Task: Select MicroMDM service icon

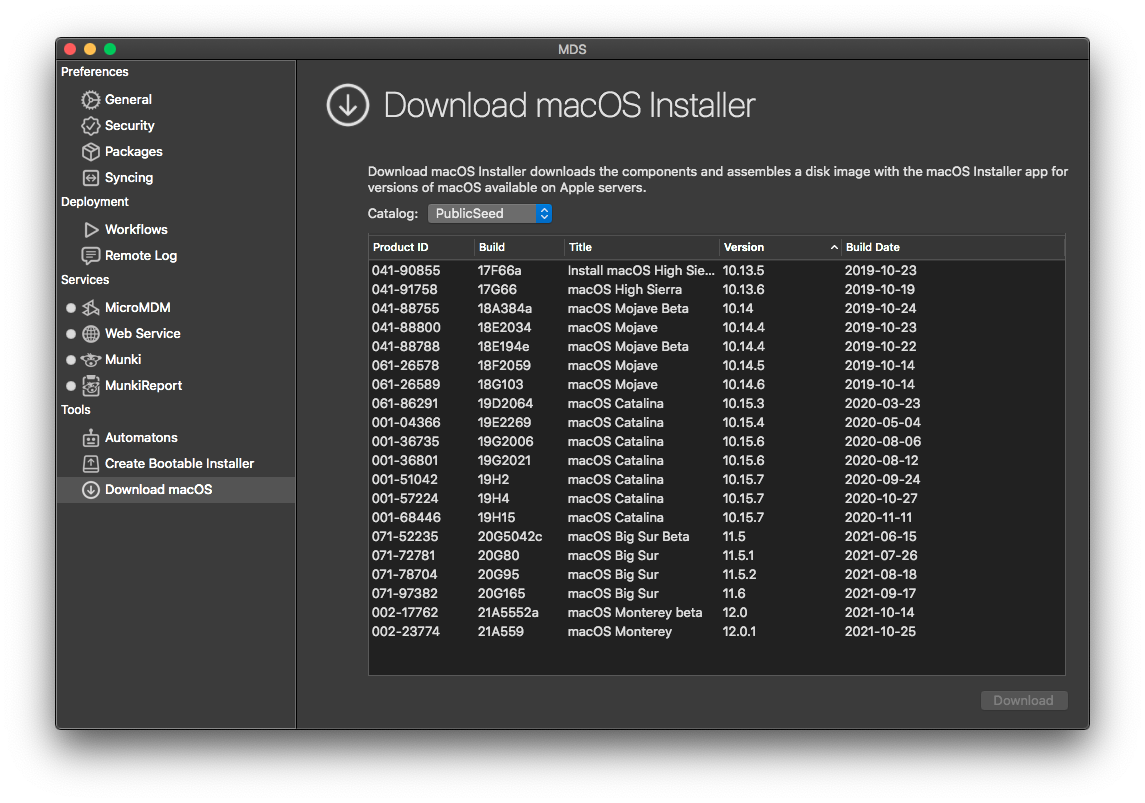Action: (x=91, y=307)
